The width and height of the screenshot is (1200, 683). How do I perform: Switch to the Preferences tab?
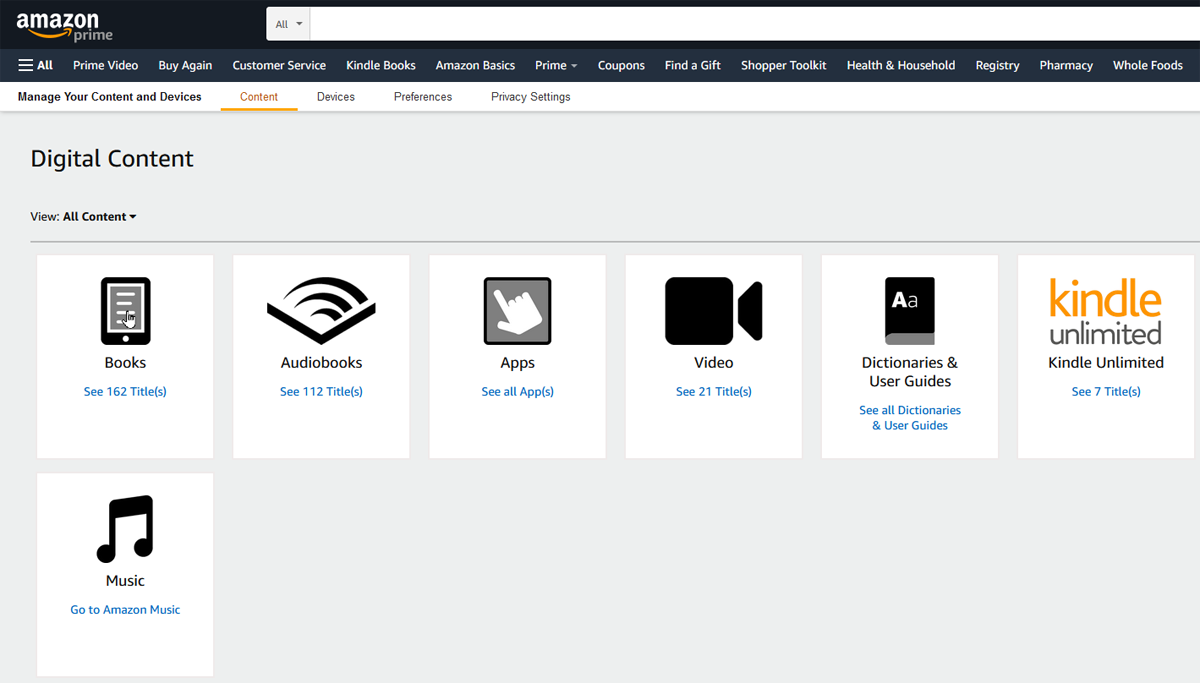point(423,96)
